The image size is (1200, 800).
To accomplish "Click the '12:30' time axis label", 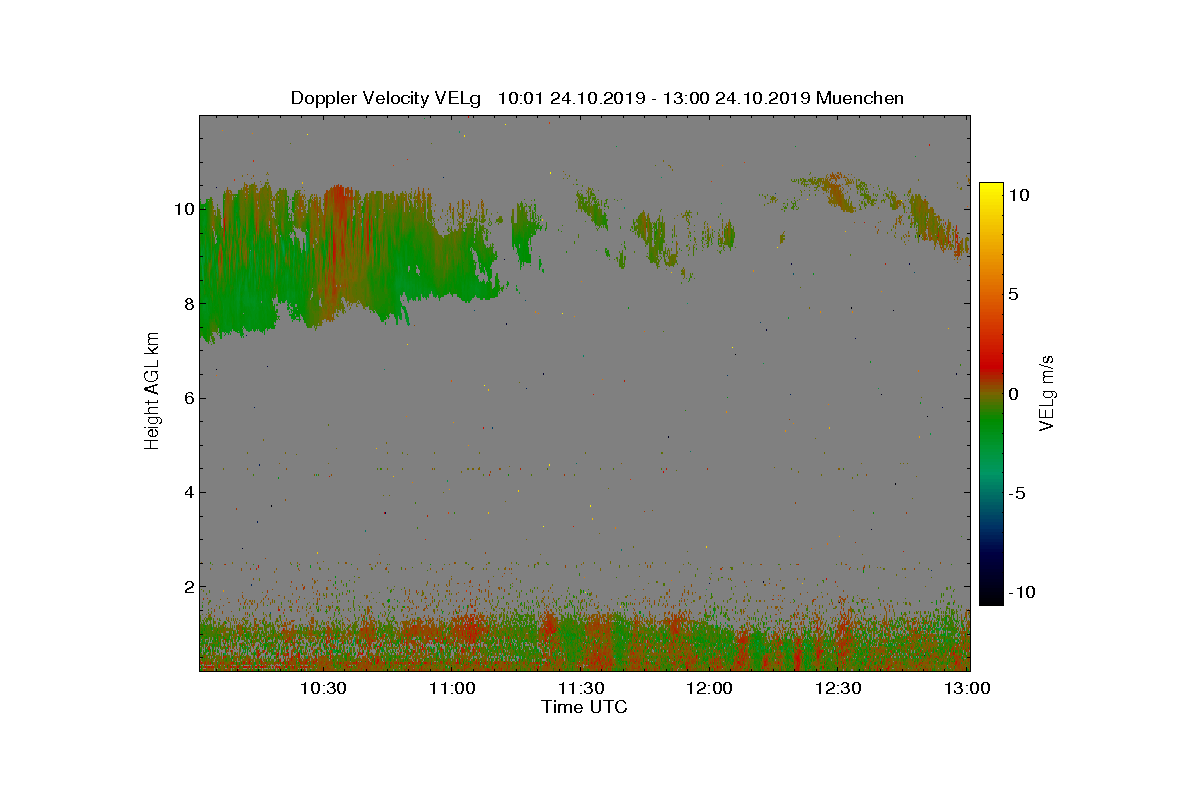I will [838, 688].
